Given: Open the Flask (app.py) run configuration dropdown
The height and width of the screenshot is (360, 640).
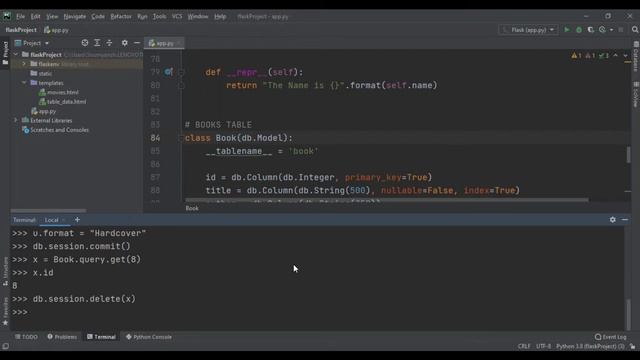Looking at the screenshot, I should pos(528,30).
